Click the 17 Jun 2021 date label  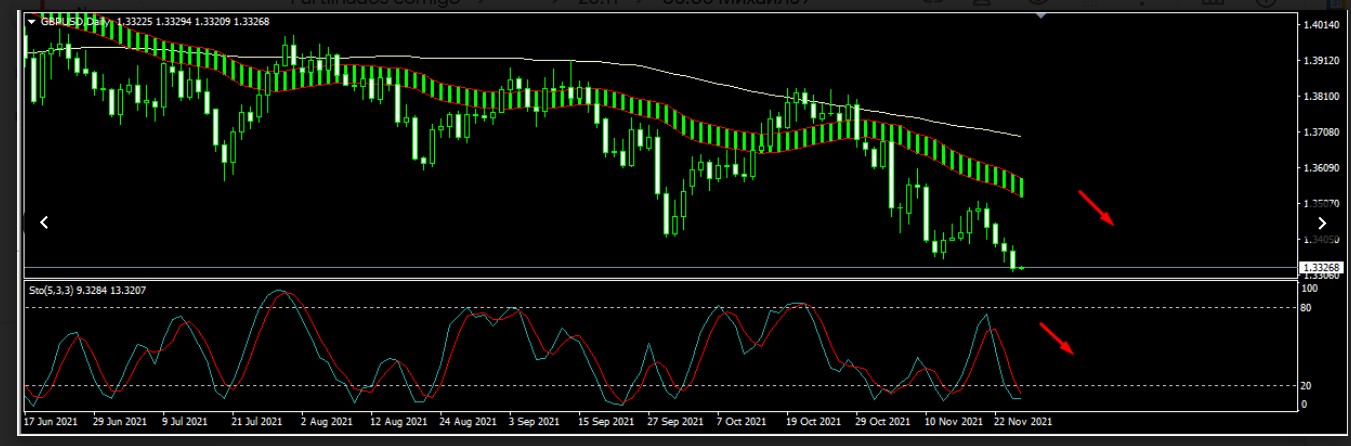[x=50, y=422]
